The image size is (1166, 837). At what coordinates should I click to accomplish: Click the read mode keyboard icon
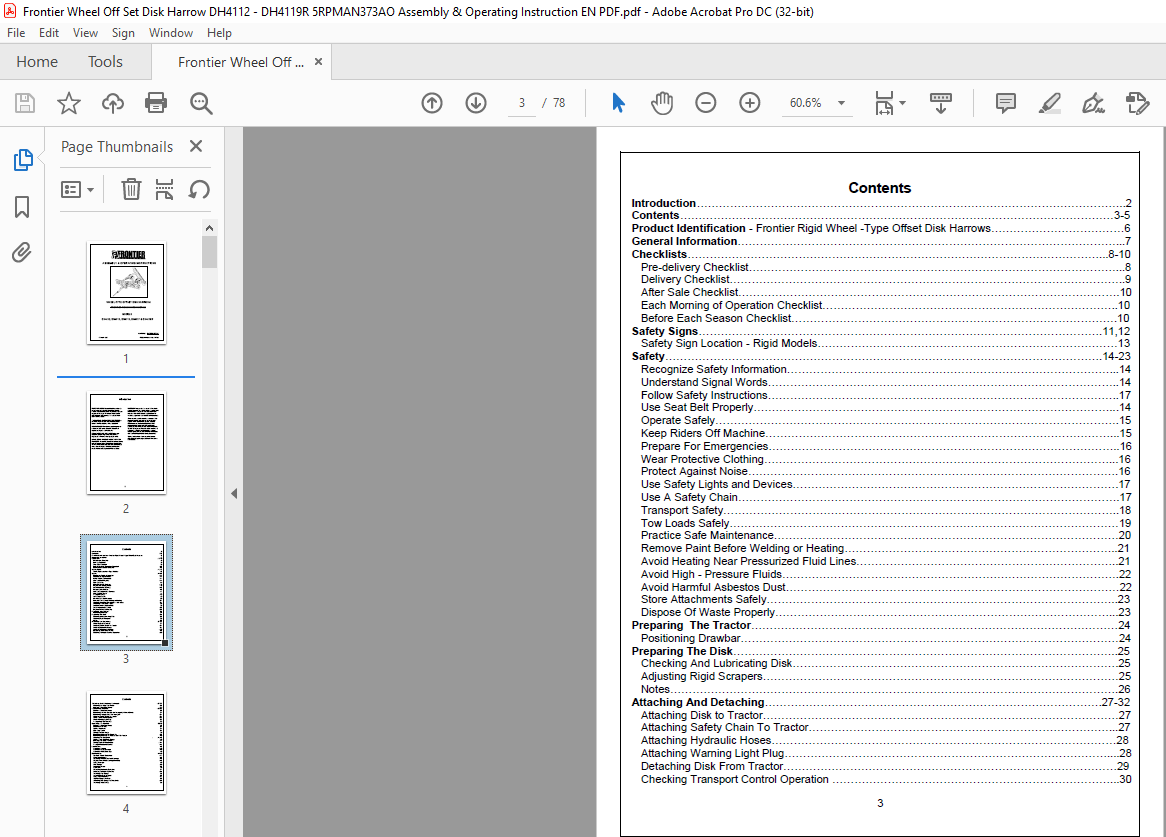(x=941, y=103)
